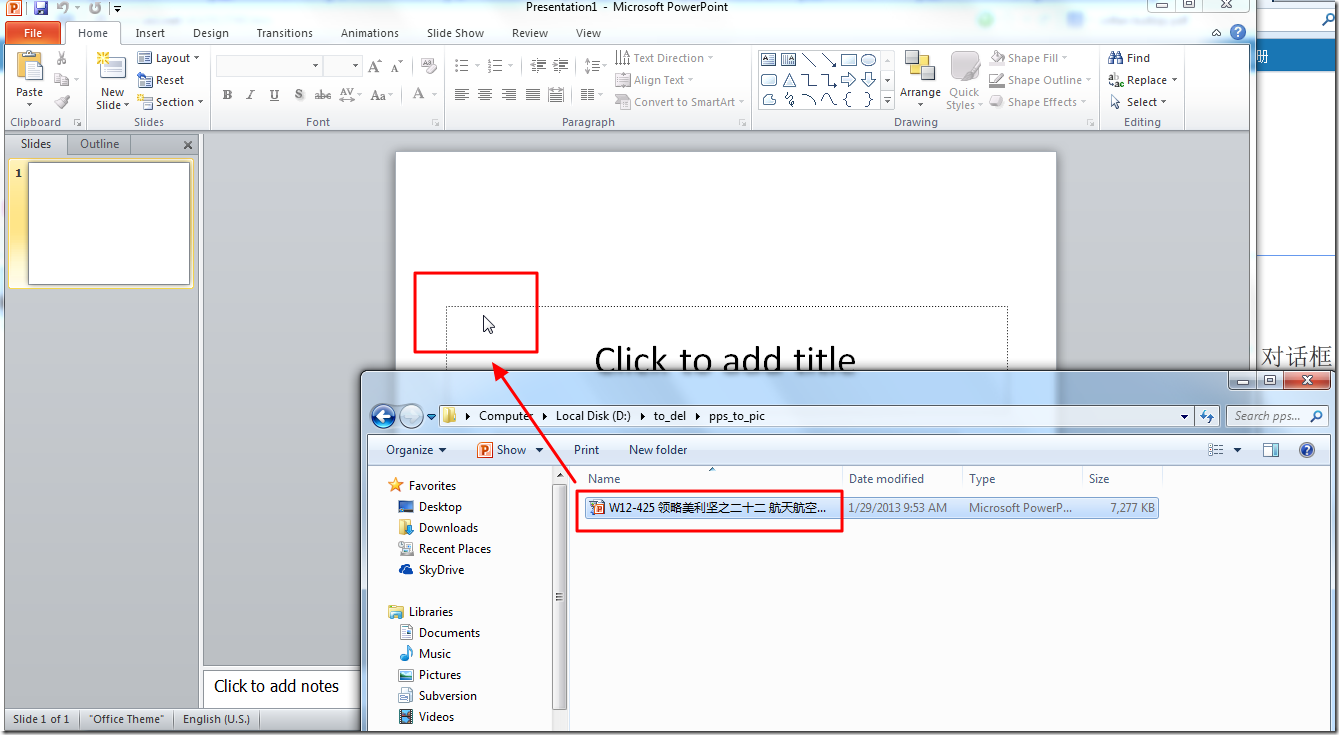The width and height of the screenshot is (1339, 735).
Task: Click the Explorer search box
Action: point(1278,416)
